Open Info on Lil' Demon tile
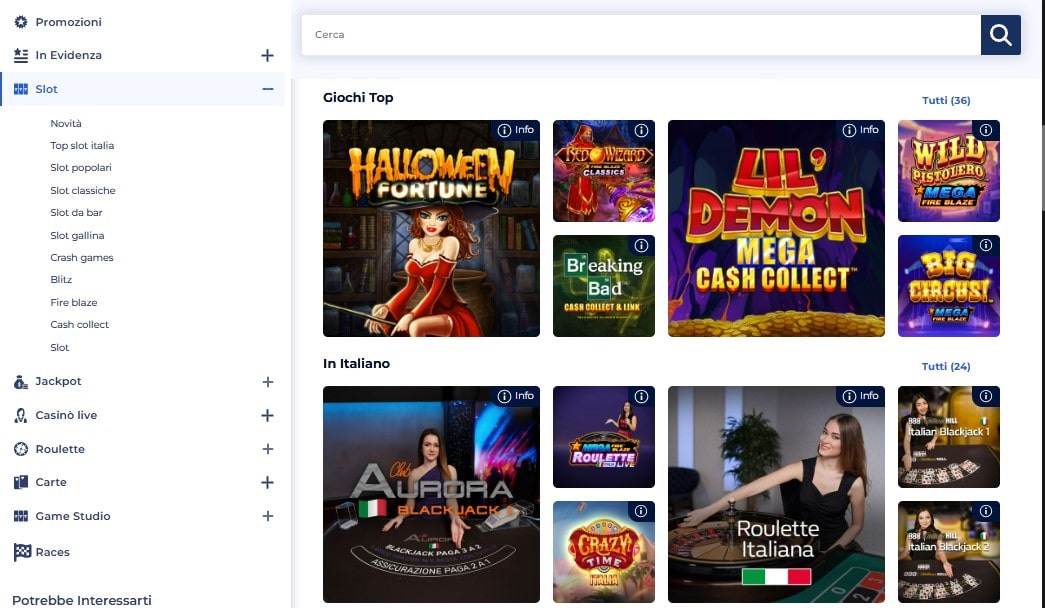 (860, 130)
